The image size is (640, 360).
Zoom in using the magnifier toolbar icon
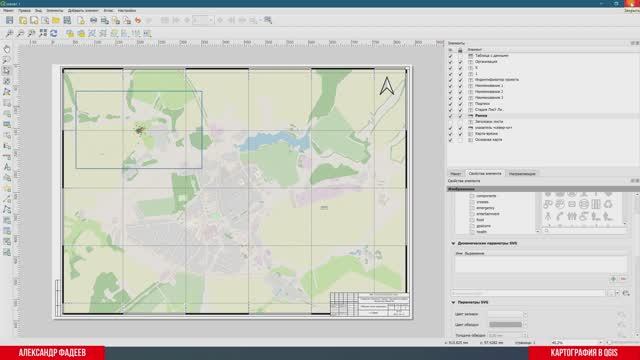click(9, 33)
